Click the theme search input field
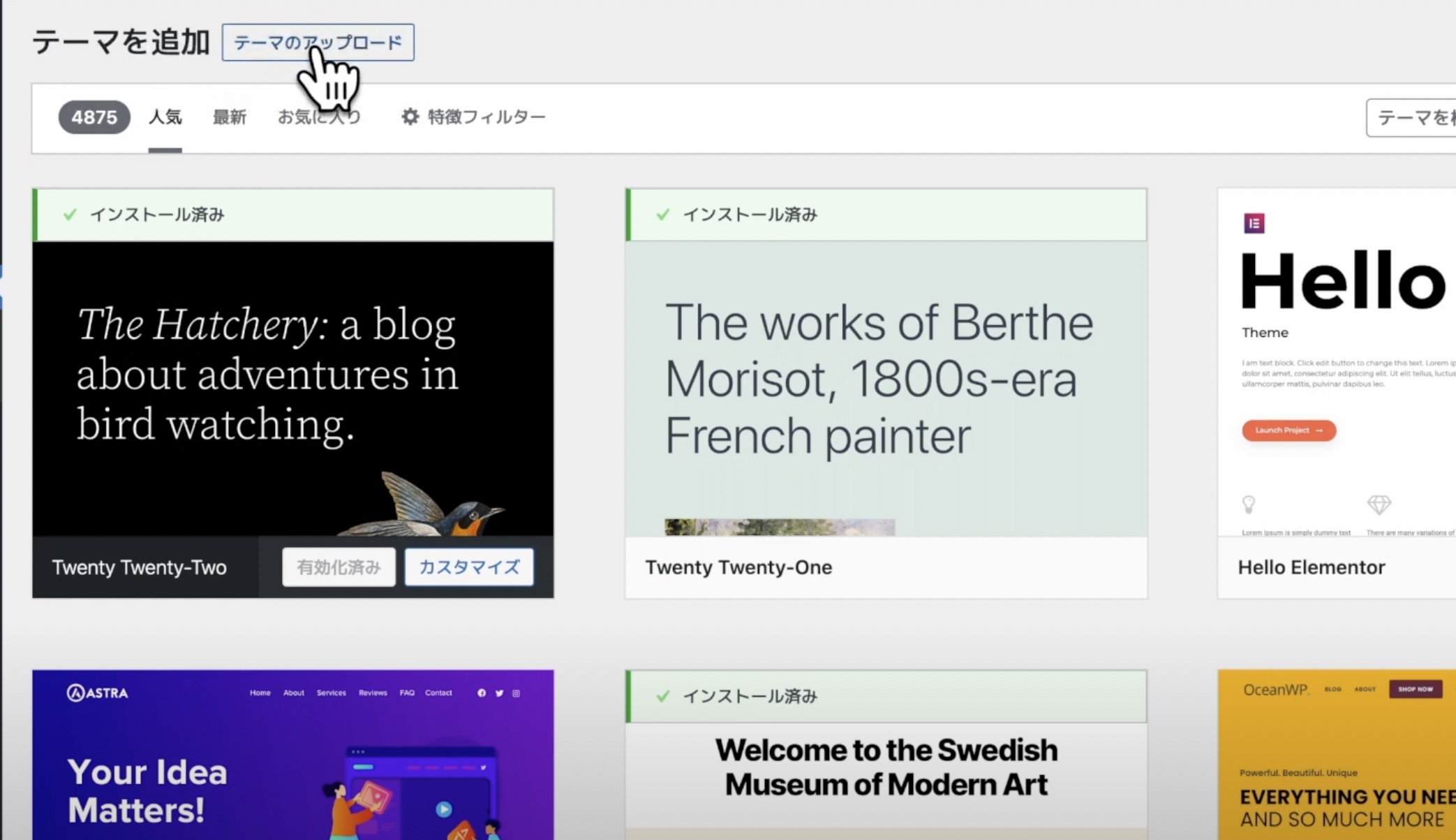Image resolution: width=1456 pixels, height=840 pixels. pos(1411,117)
